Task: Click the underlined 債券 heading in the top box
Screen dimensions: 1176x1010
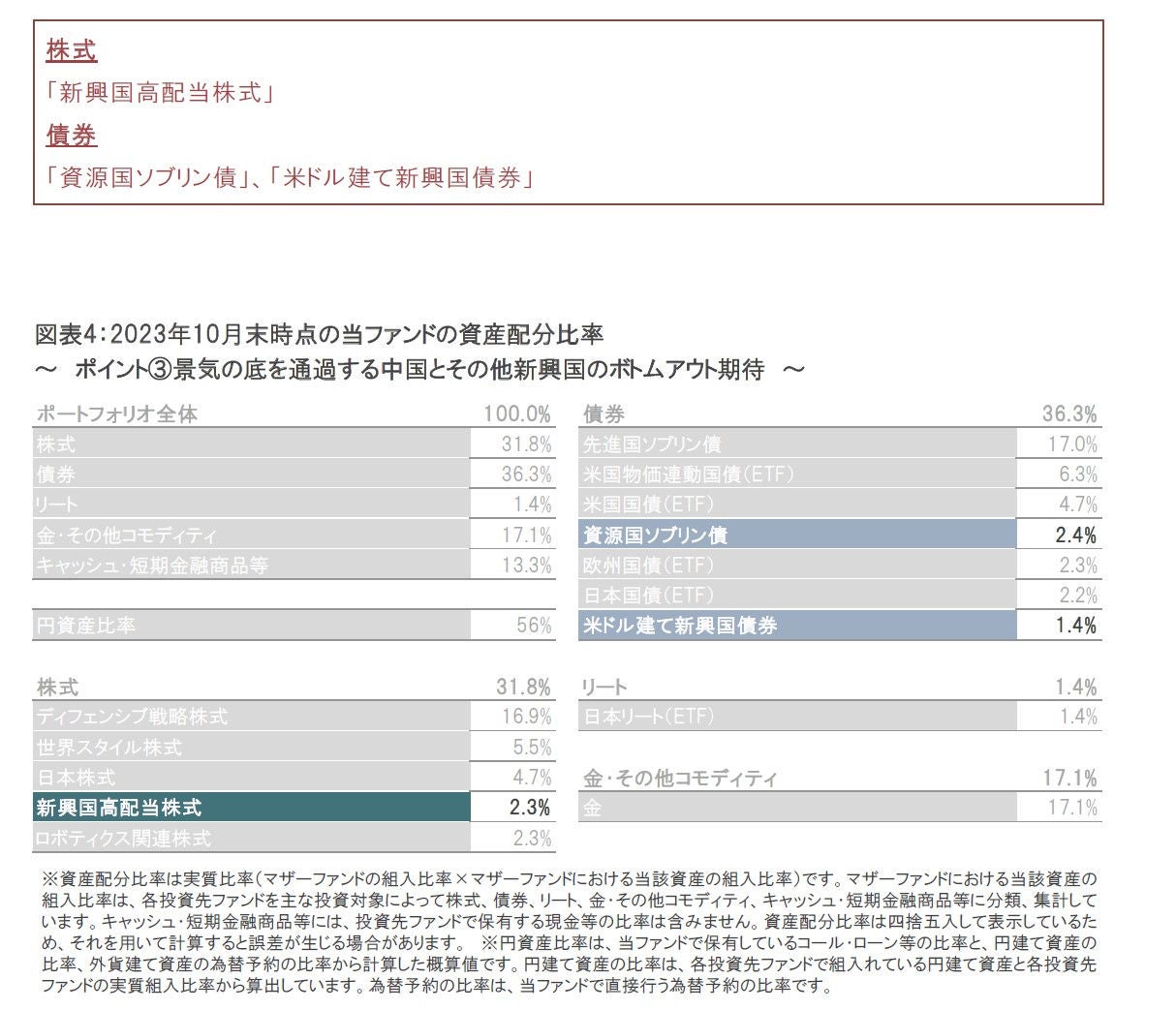Action: tap(72, 136)
